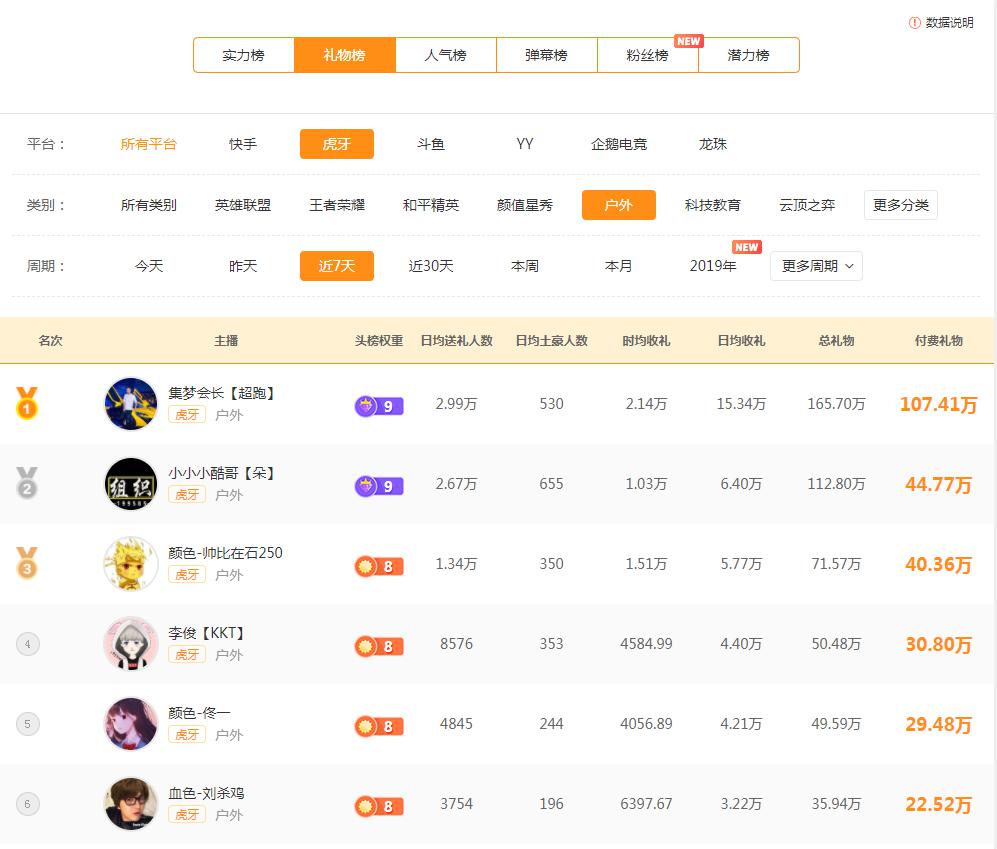This screenshot has height=849, width=997.
Task: Set period to 近30天
Action: (430, 266)
